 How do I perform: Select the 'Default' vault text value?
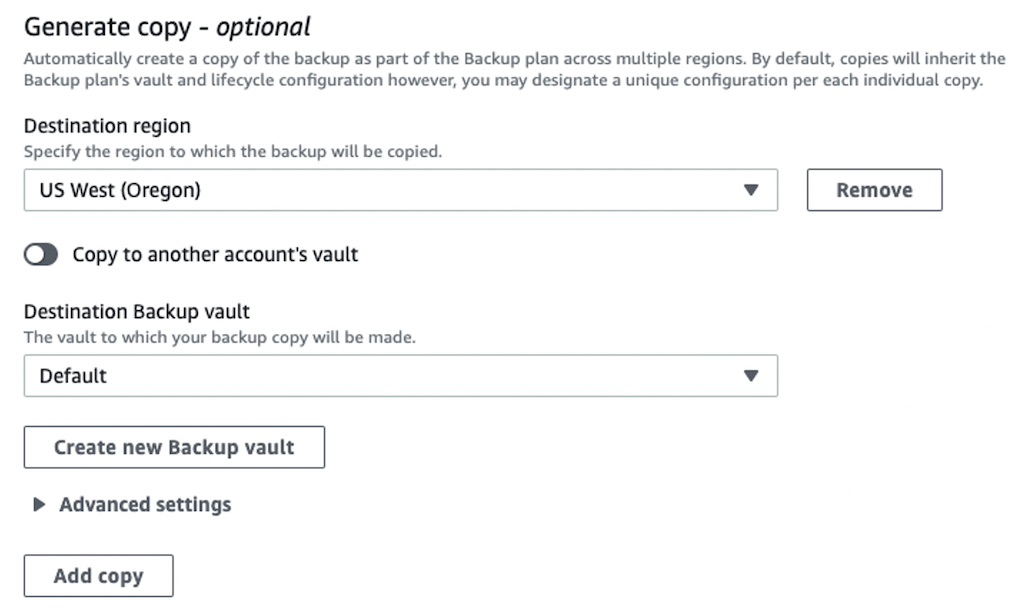pyautogui.click(x=73, y=376)
